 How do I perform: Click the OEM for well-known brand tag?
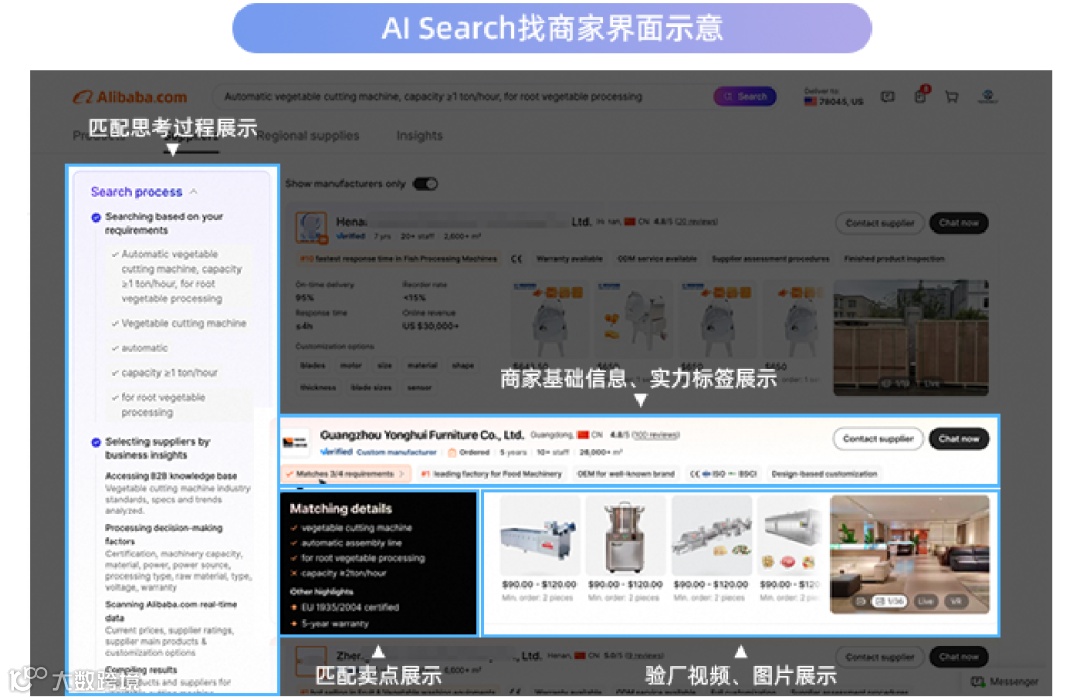click(x=625, y=474)
